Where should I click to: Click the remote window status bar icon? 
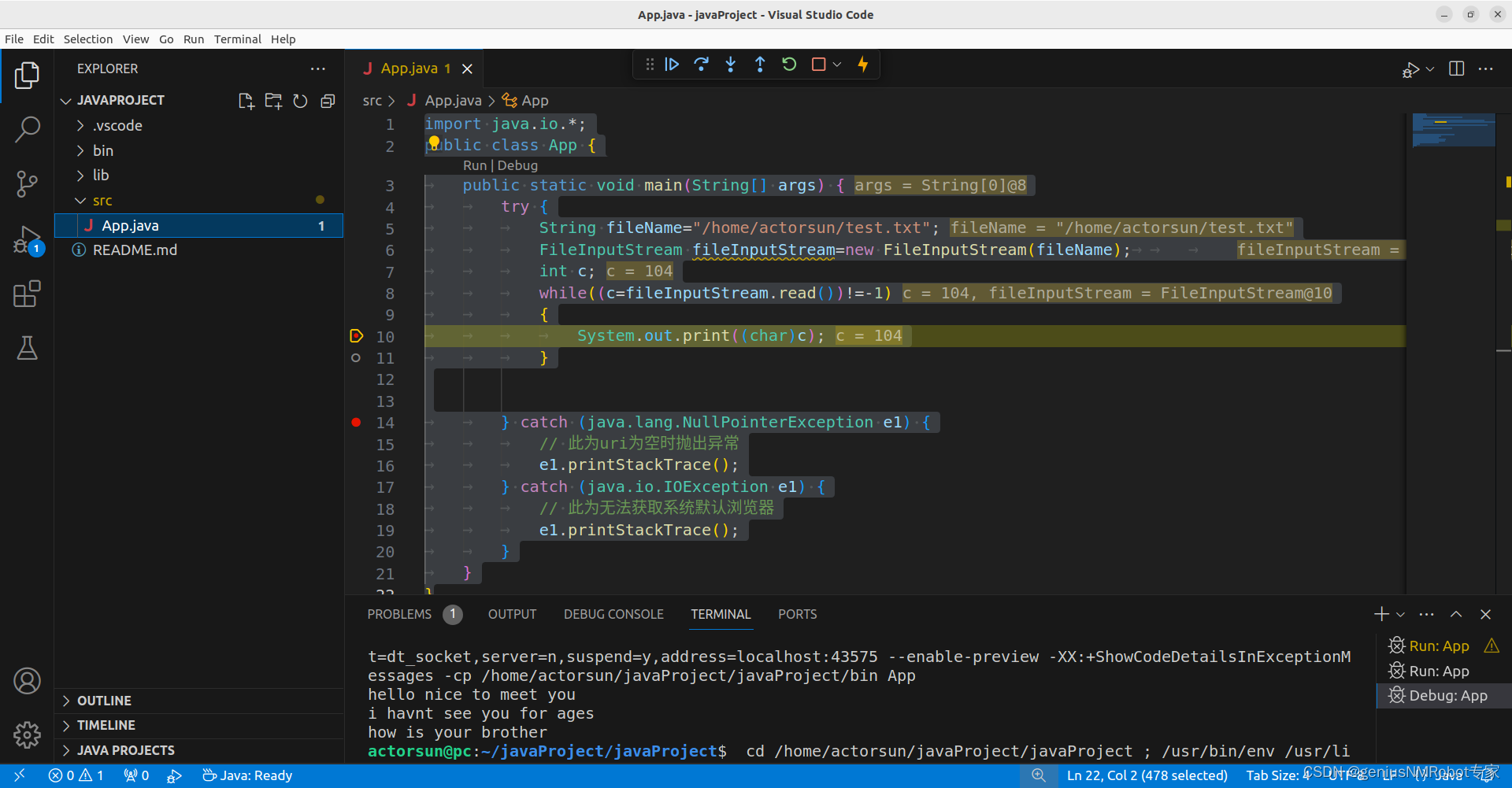coord(20,776)
